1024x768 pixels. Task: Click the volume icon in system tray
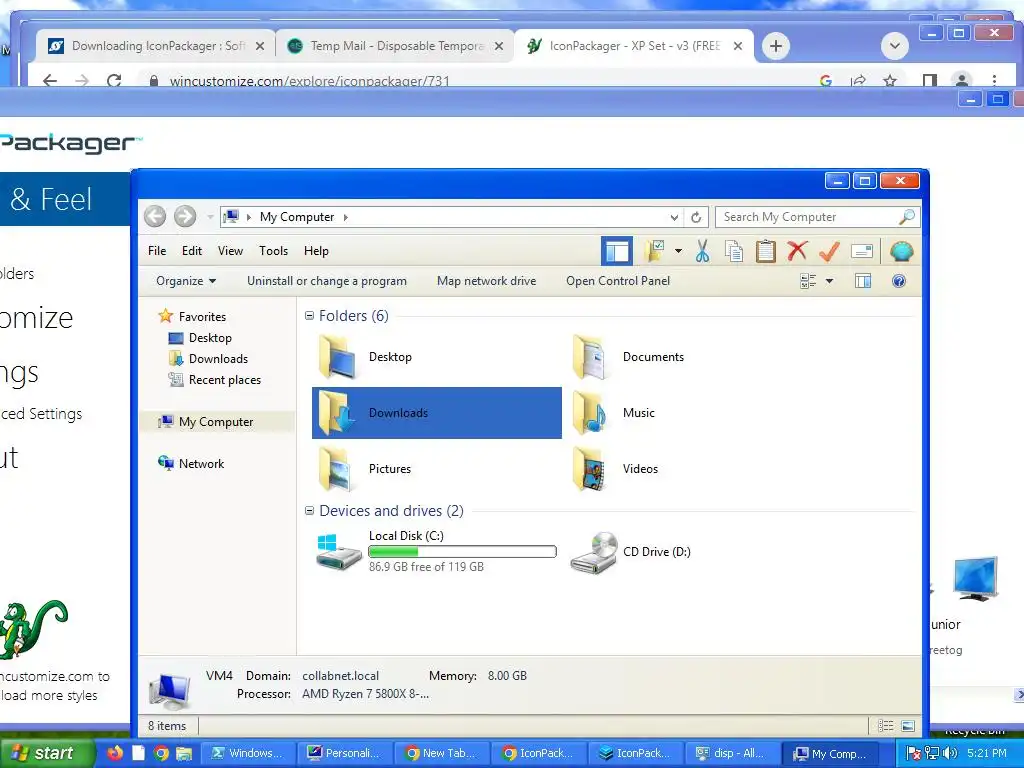pyautogui.click(x=949, y=753)
